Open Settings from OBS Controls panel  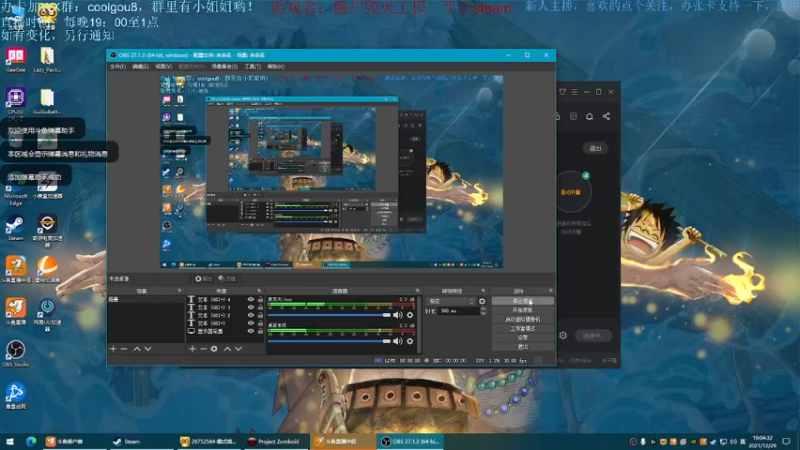[522, 338]
